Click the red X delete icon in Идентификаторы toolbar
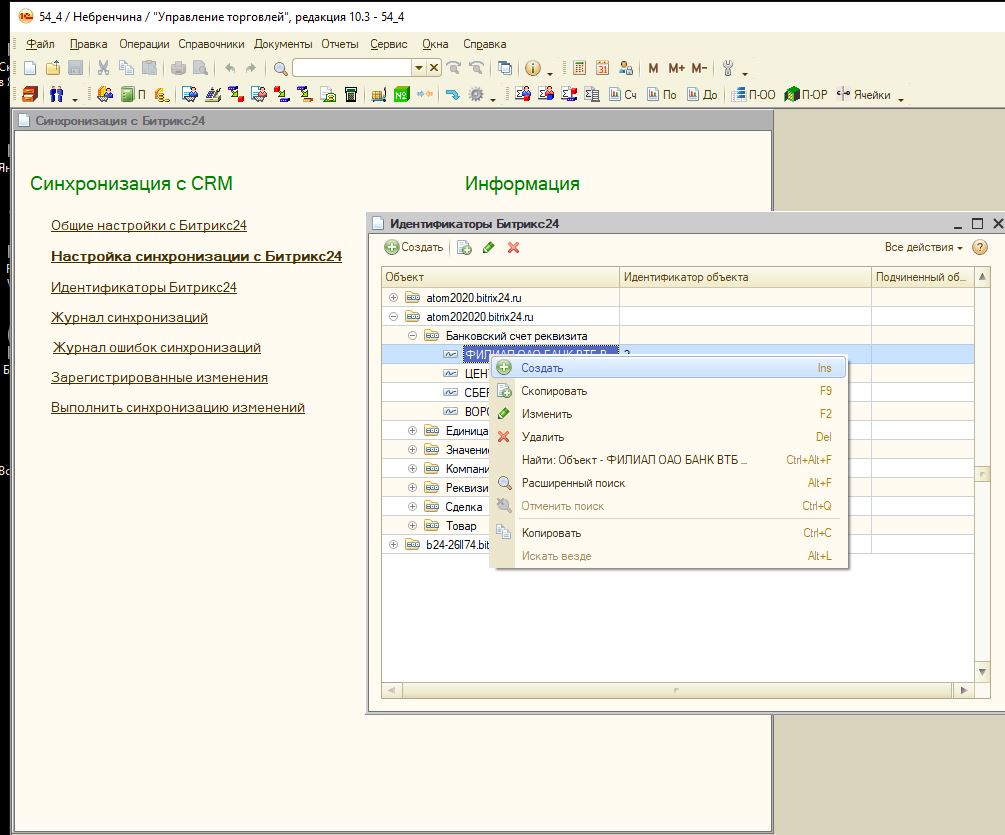The image size is (1005, 835). click(x=514, y=247)
